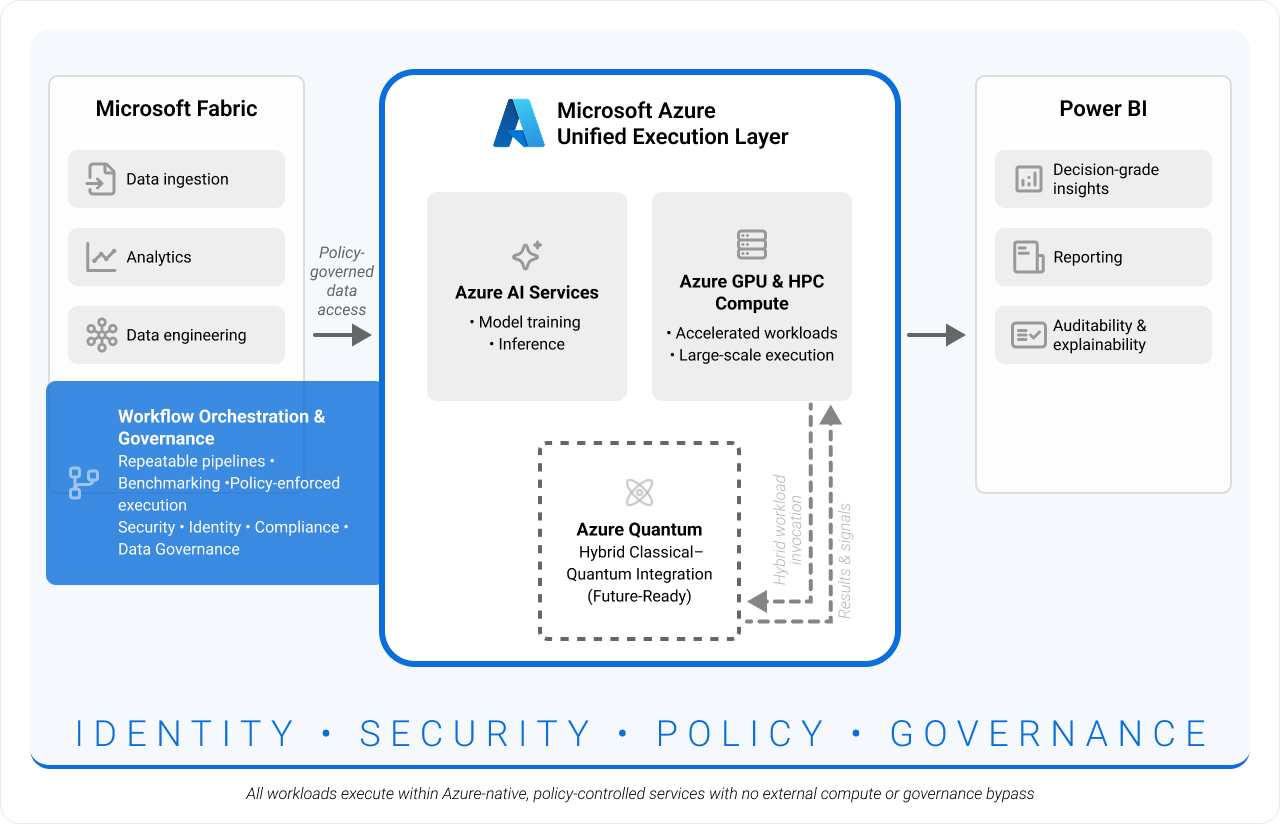
Task: Click the Azure AI Services sparkle icon
Action: coord(527,255)
